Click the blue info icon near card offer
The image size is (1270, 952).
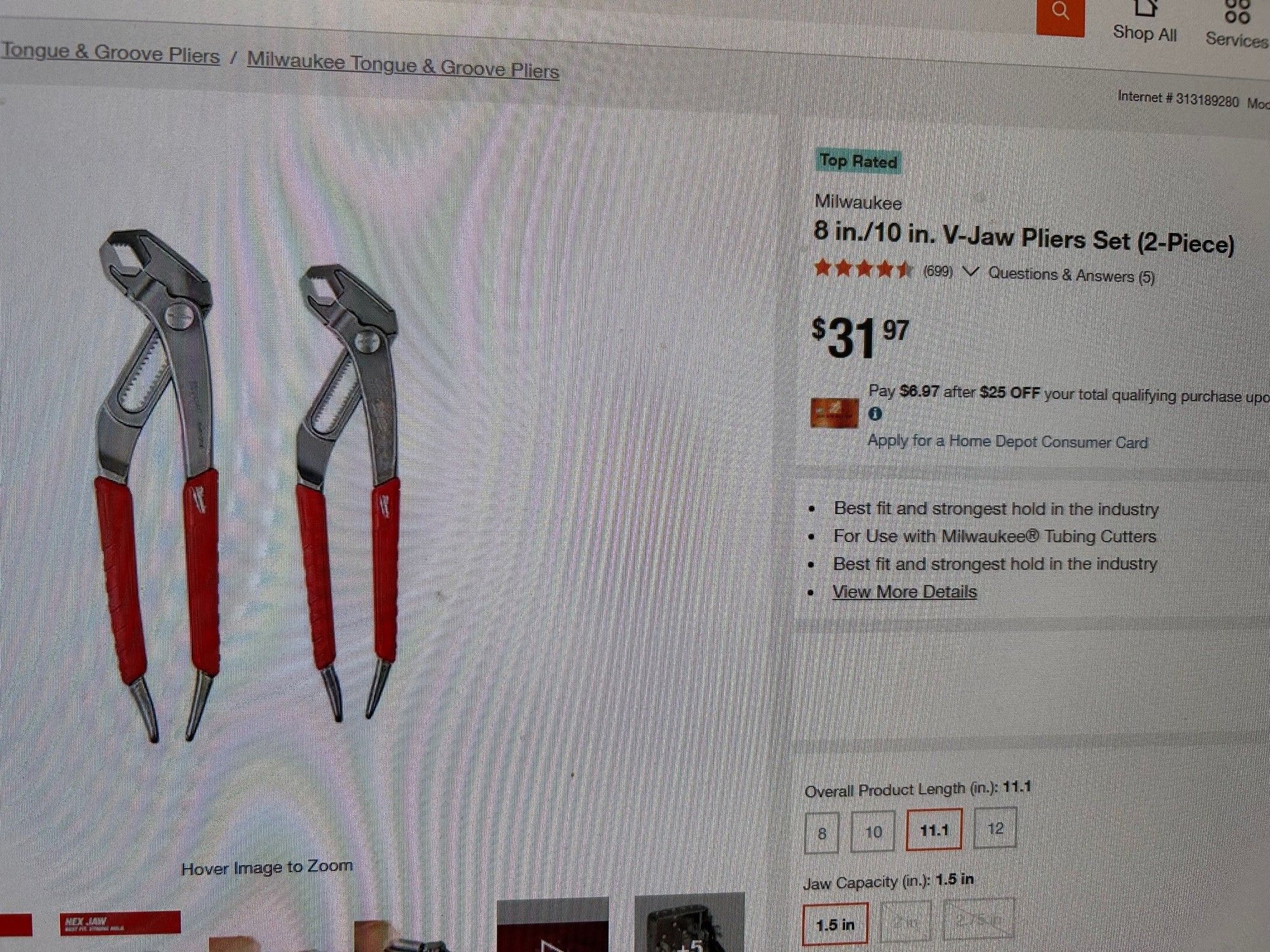[x=875, y=414]
